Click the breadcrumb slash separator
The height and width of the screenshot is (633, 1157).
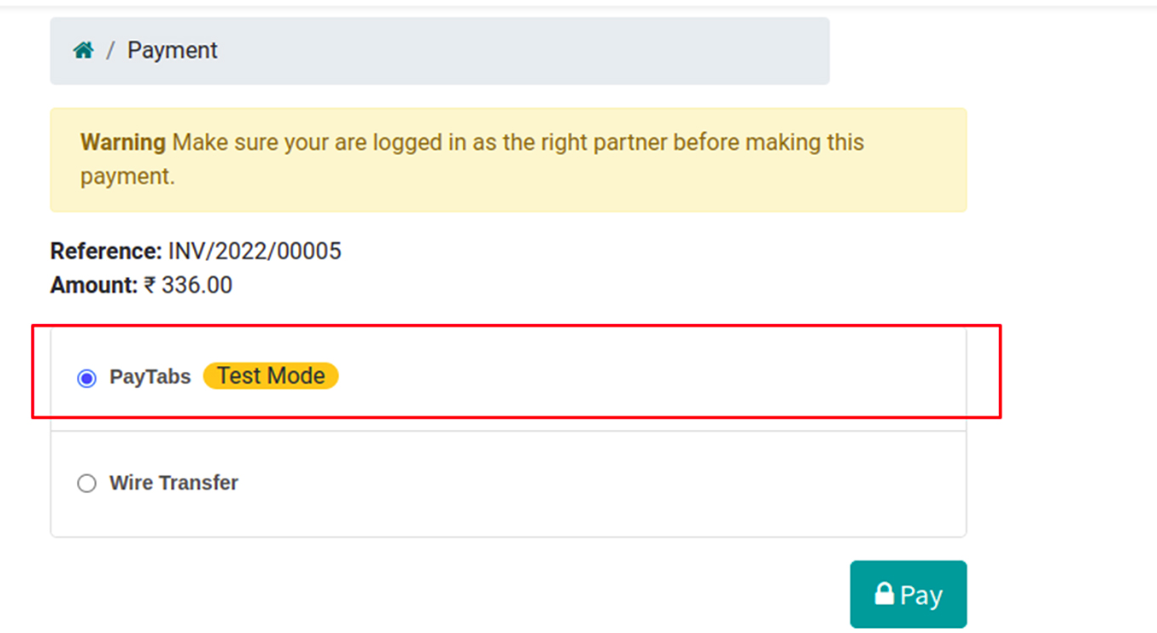110,50
